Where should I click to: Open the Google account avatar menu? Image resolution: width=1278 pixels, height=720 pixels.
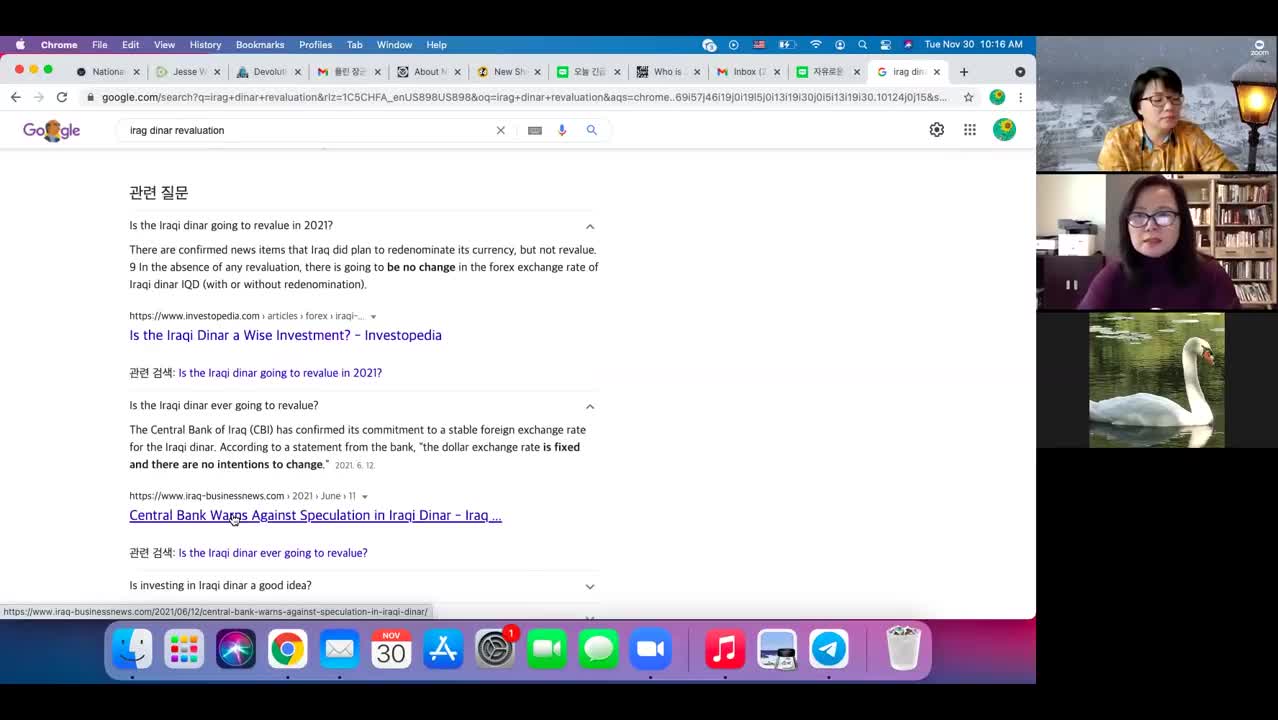1004,130
